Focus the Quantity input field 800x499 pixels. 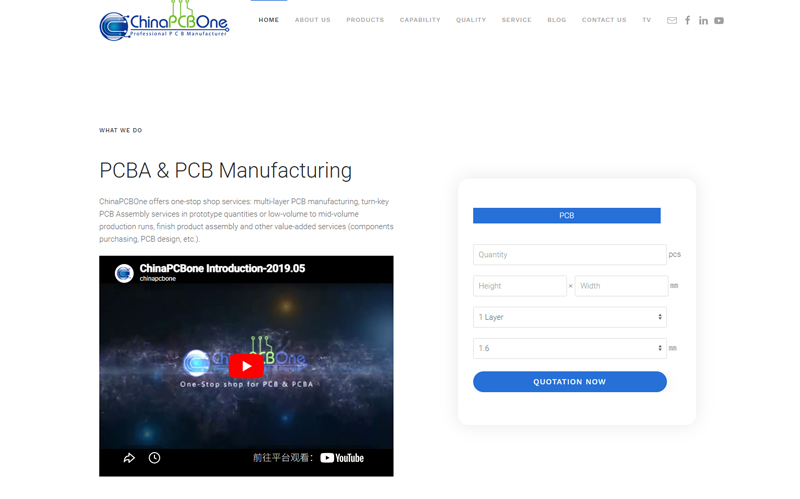point(569,255)
